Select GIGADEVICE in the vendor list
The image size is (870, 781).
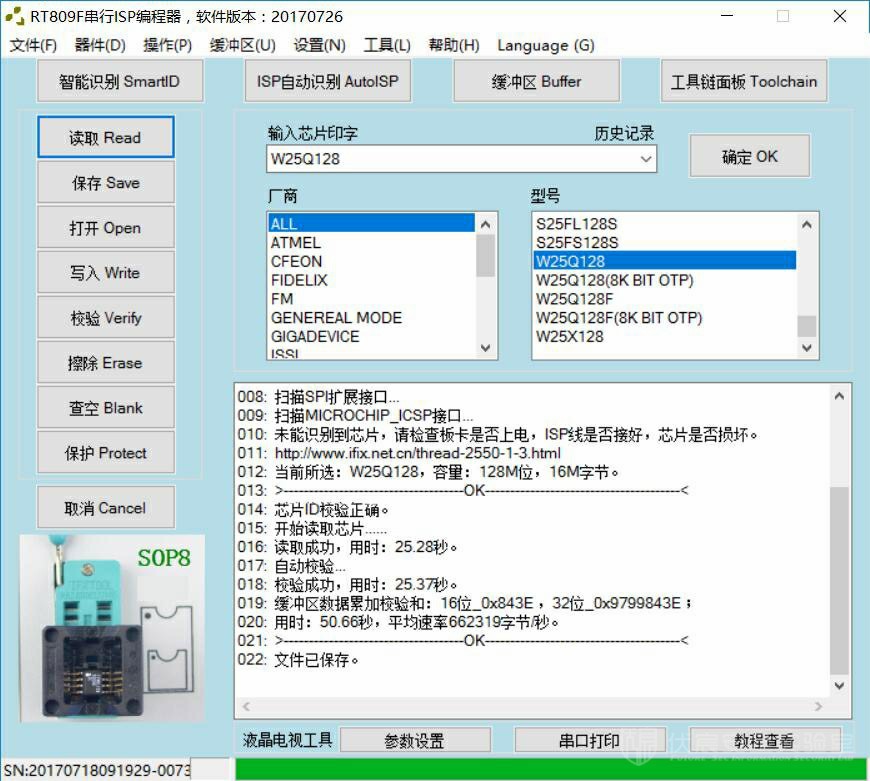point(371,337)
